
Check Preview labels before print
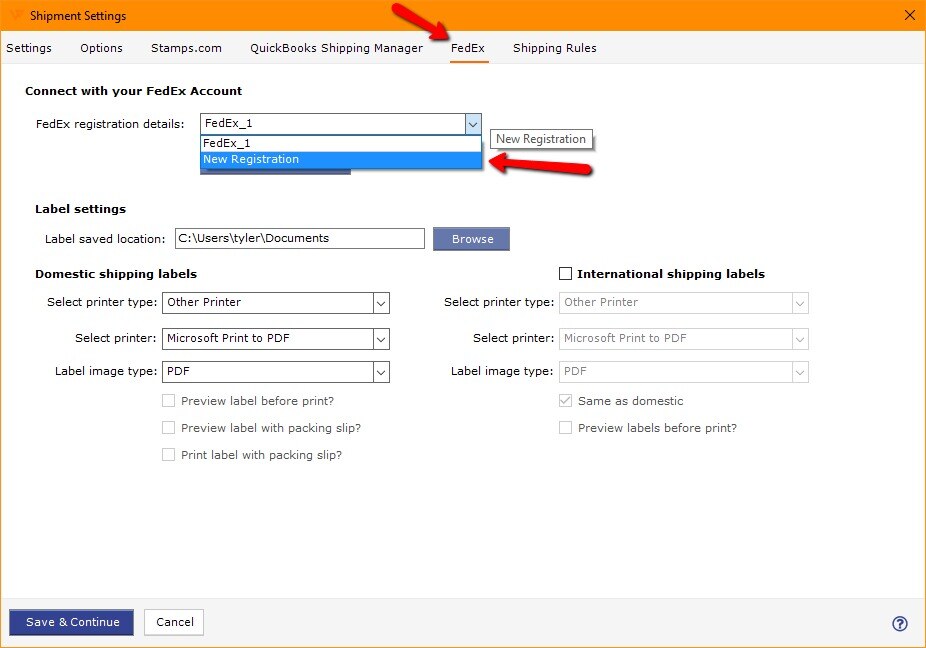[x=565, y=428]
